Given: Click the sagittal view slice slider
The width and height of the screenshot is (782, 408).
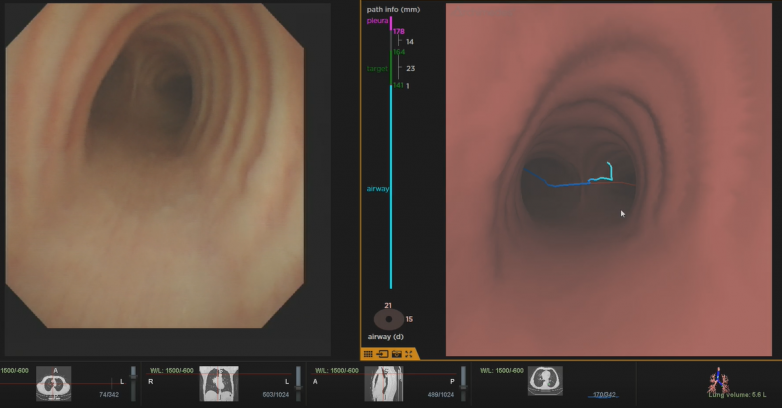Looking at the screenshot, I should tap(462, 383).
